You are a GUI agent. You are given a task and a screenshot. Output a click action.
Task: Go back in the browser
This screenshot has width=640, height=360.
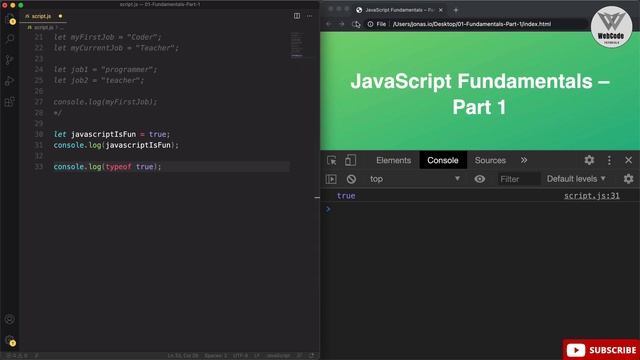coord(329,24)
